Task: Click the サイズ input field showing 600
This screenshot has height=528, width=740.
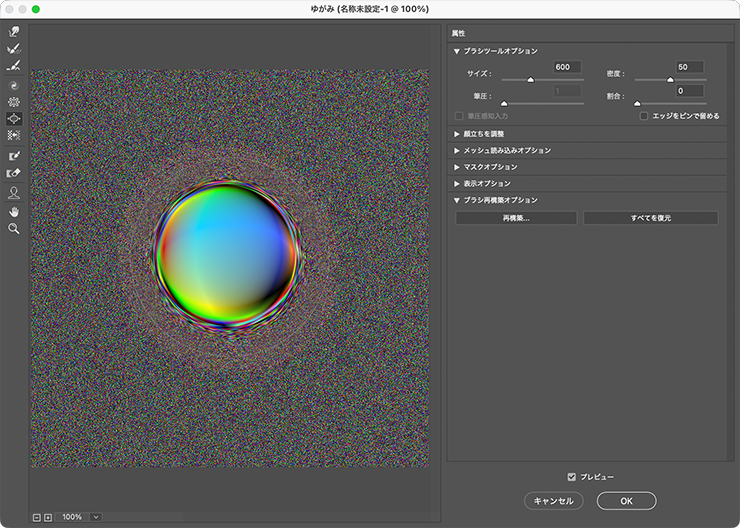Action: [567, 67]
